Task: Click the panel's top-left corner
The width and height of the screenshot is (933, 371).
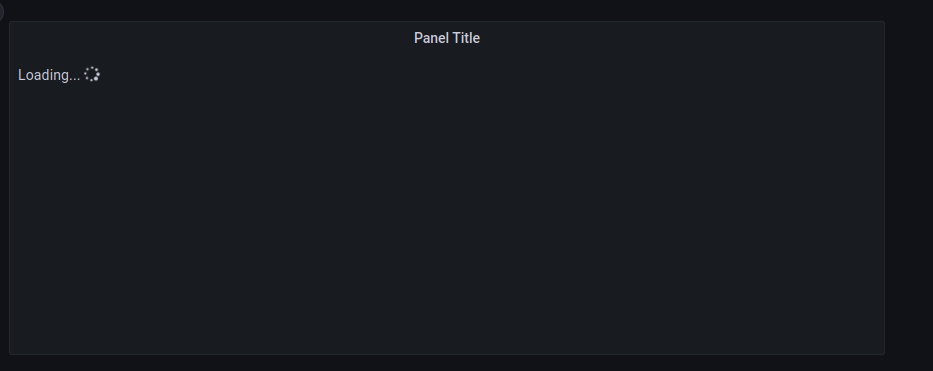Action: [x=10, y=23]
